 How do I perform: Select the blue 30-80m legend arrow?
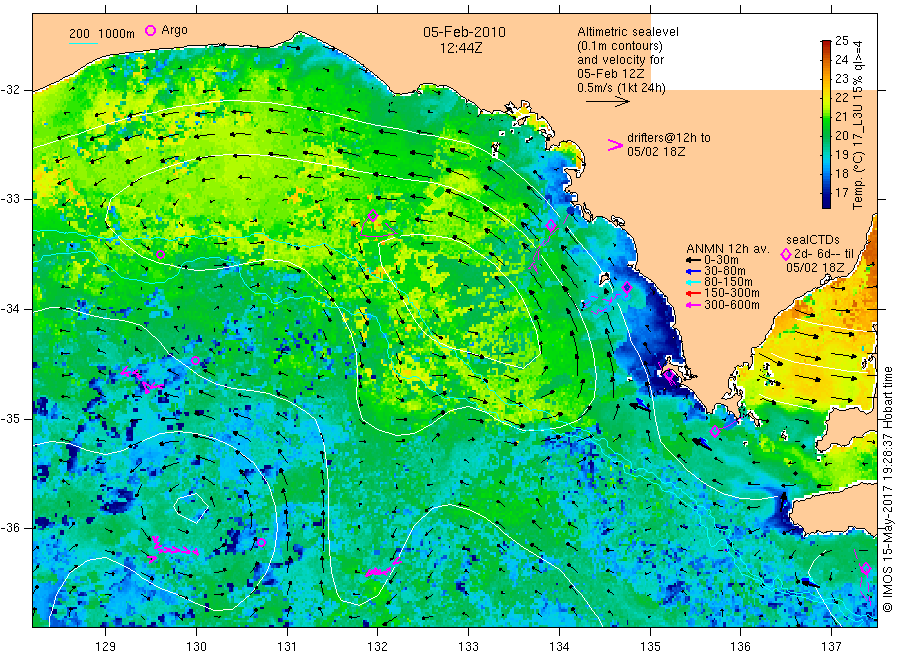point(693,271)
